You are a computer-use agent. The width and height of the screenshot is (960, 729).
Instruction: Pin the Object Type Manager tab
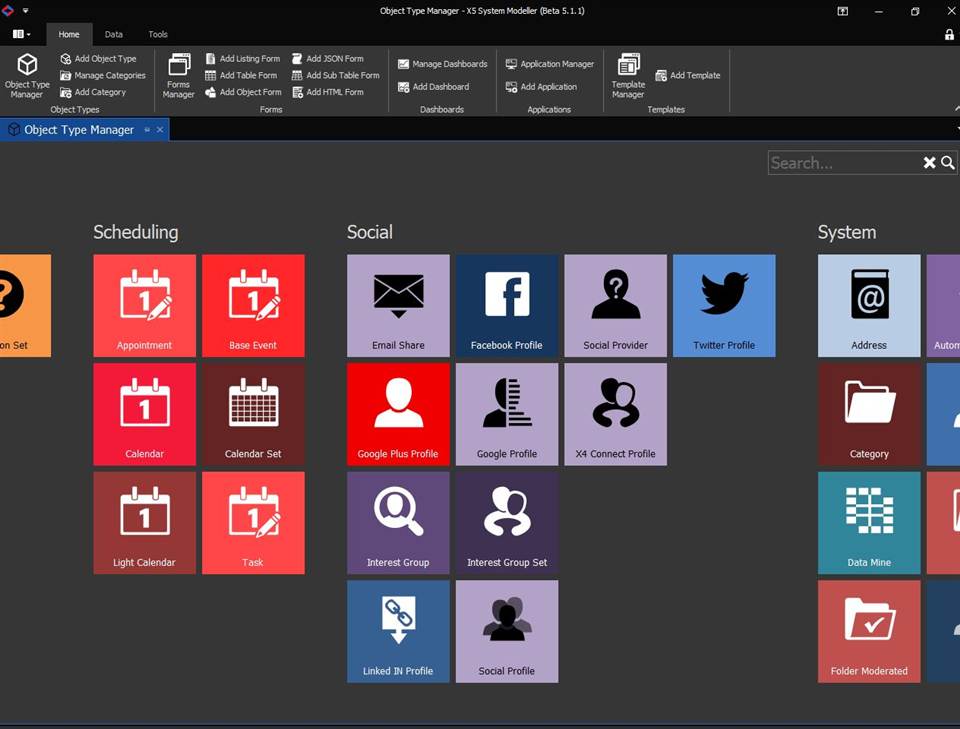point(147,130)
